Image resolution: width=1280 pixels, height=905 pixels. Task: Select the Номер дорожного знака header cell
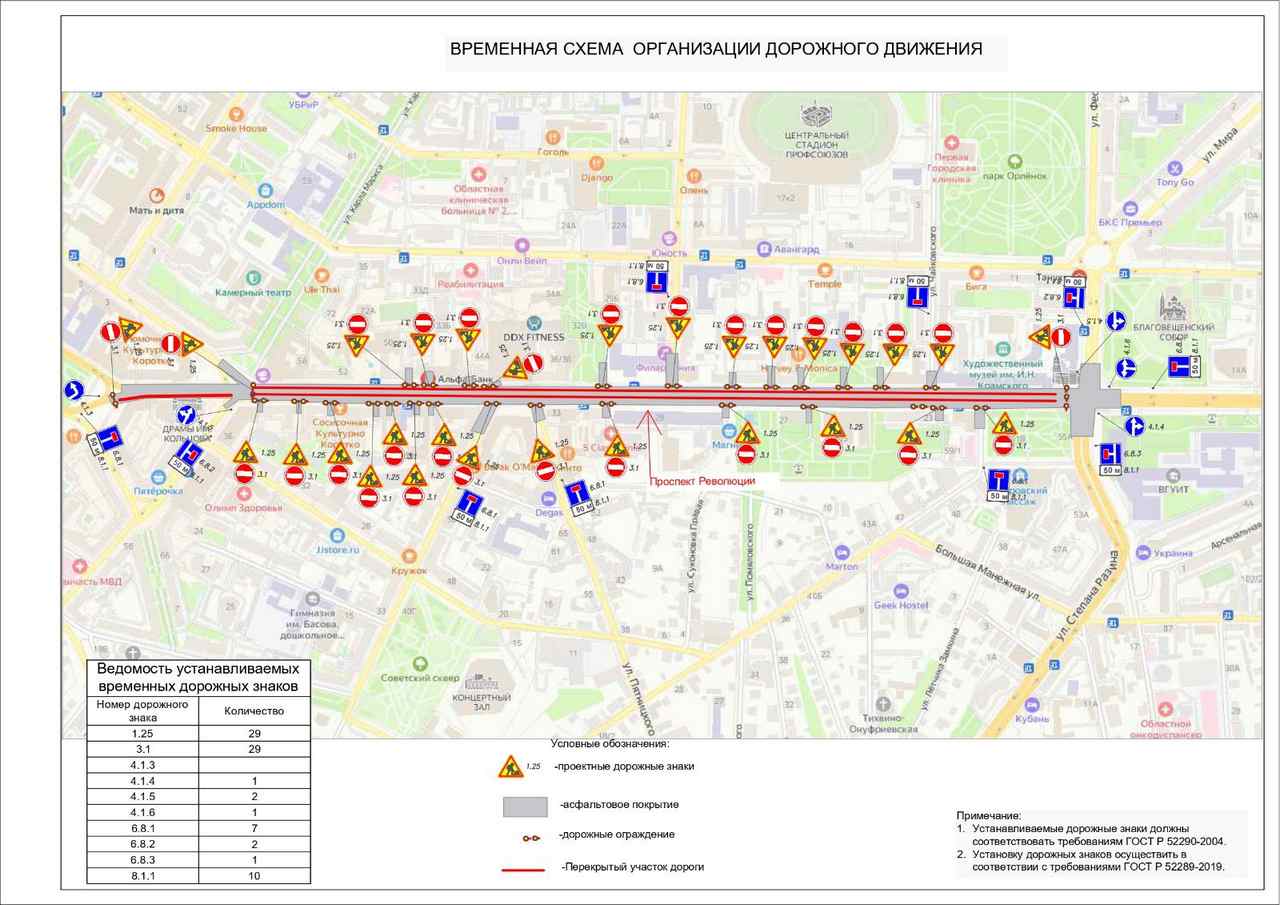(x=143, y=711)
